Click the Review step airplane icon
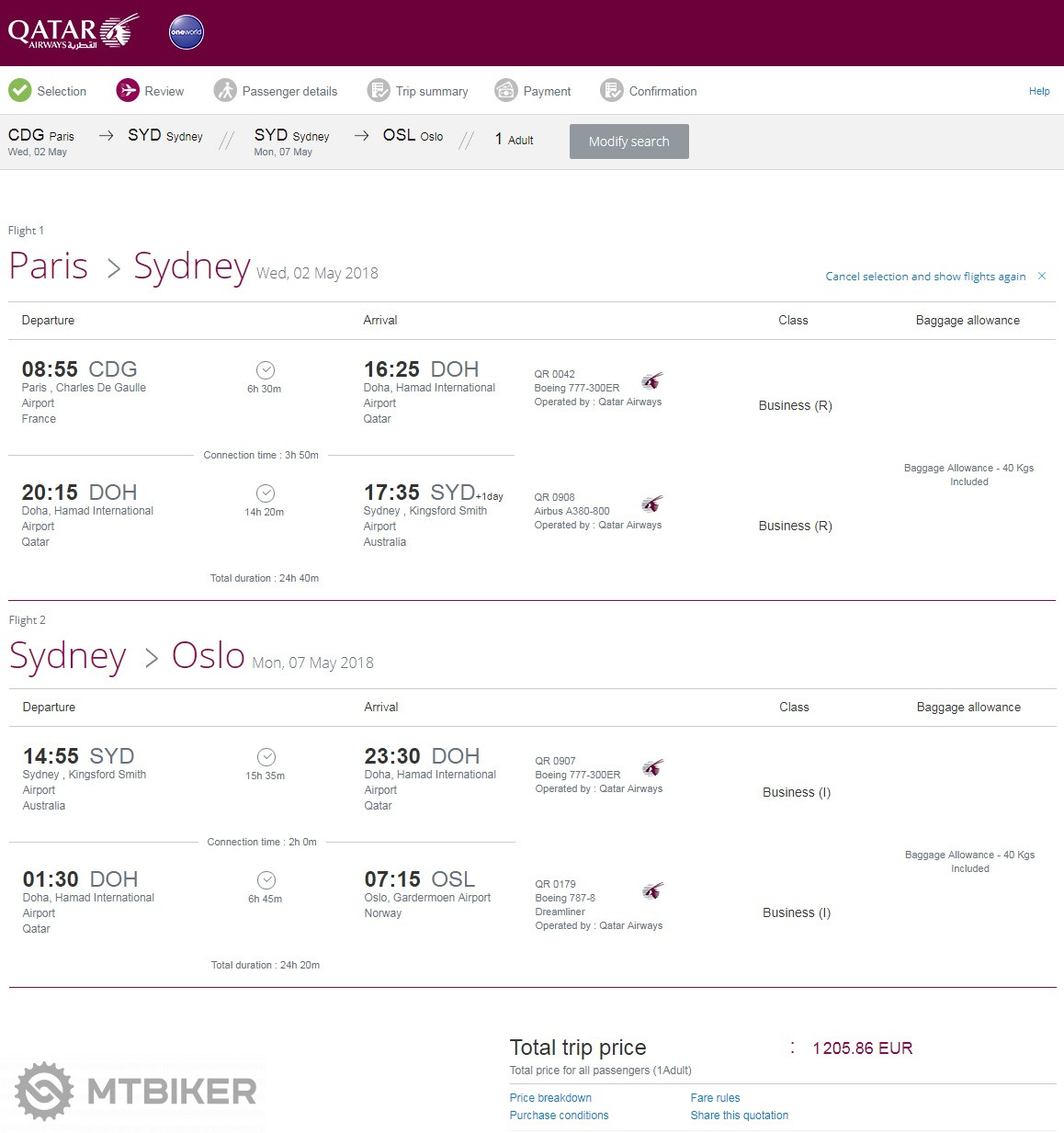Viewport: 1064px width, 1133px height. click(x=128, y=90)
